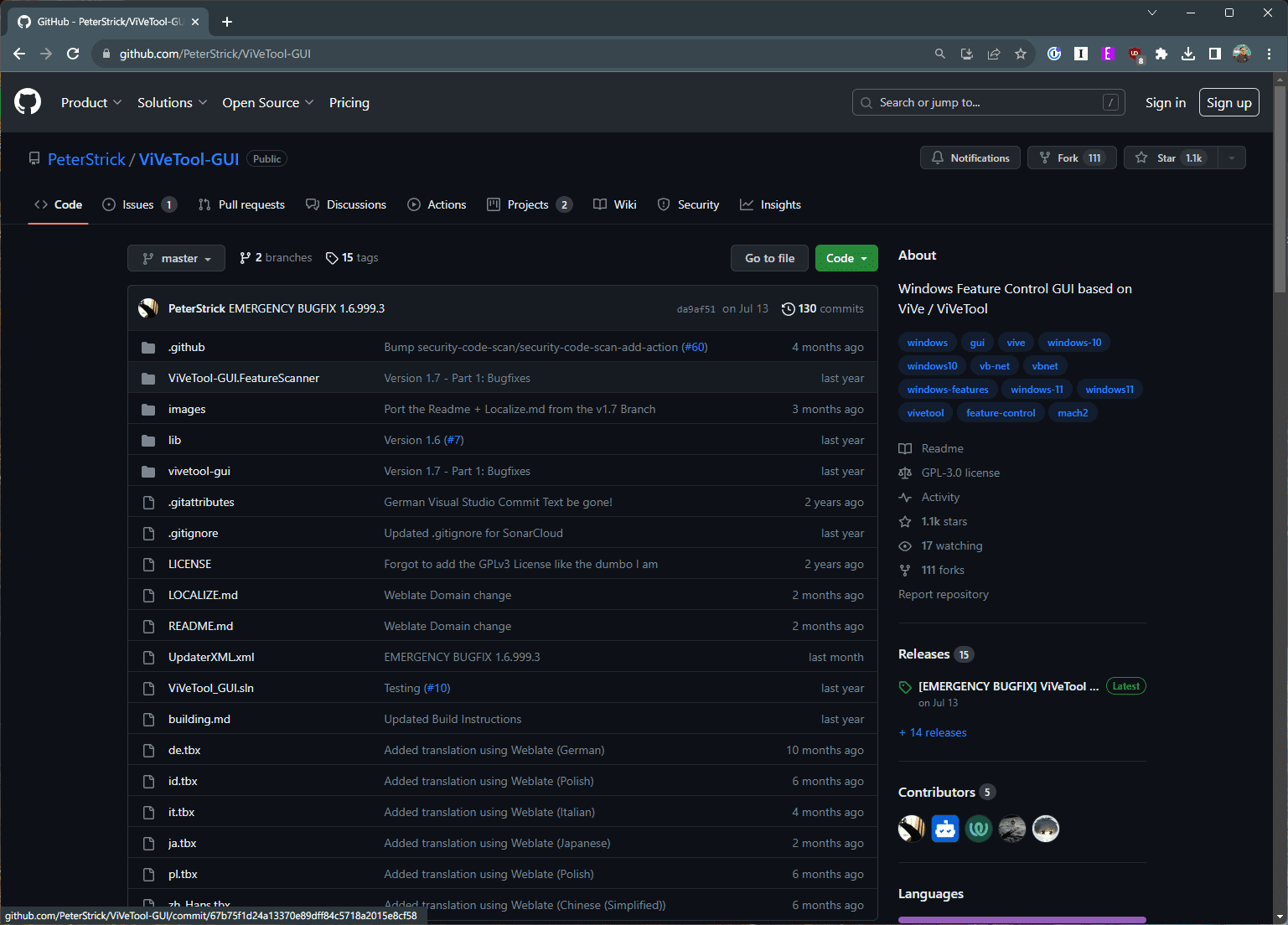Screen dimensions: 1288x925
Task: Open browser downloads icon
Action: (1188, 54)
